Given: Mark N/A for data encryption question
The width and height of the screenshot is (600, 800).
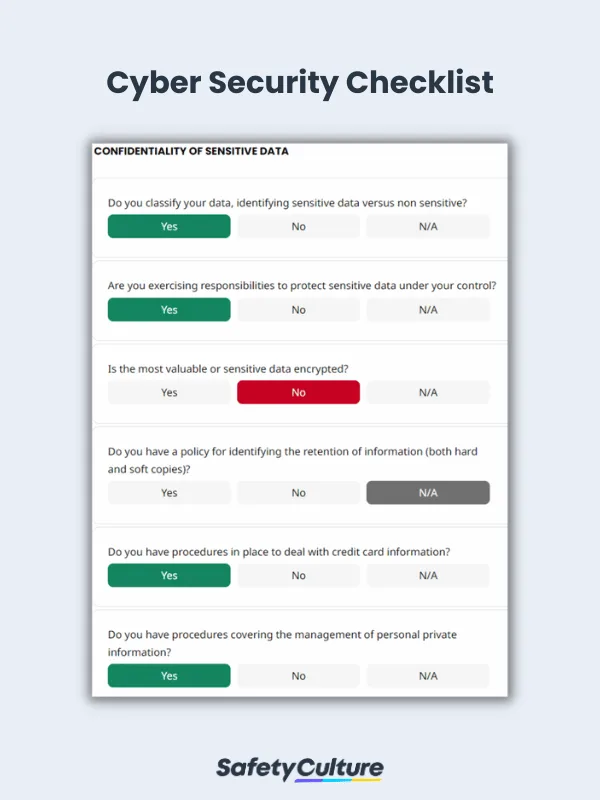Looking at the screenshot, I should pos(428,392).
